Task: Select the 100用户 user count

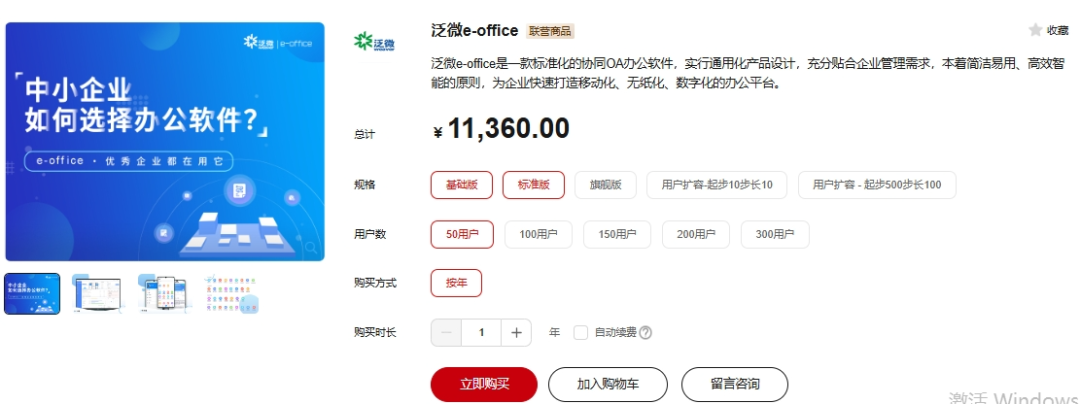Action: [x=539, y=234]
